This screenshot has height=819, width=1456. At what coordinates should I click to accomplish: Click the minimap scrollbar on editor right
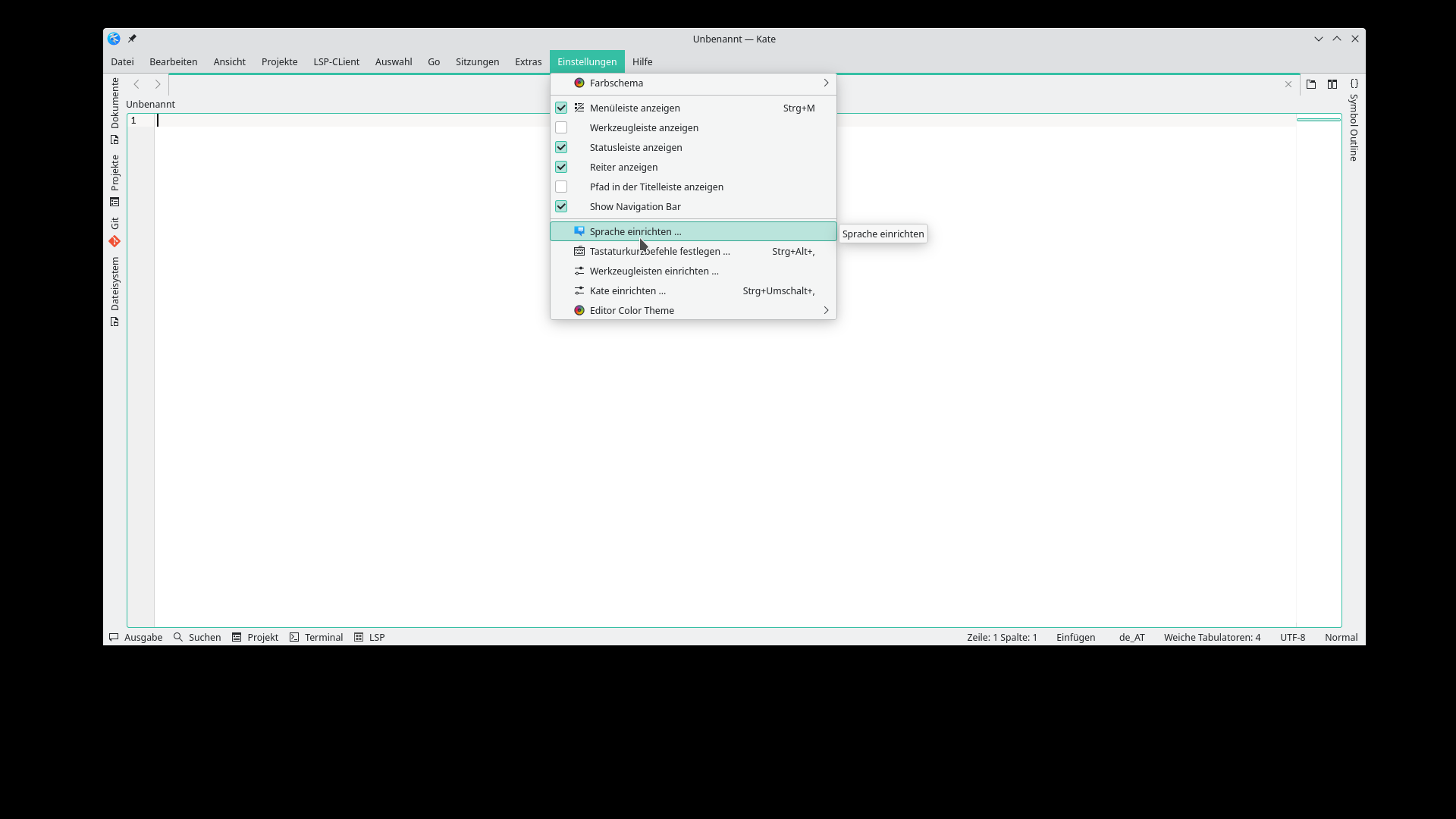1319,370
